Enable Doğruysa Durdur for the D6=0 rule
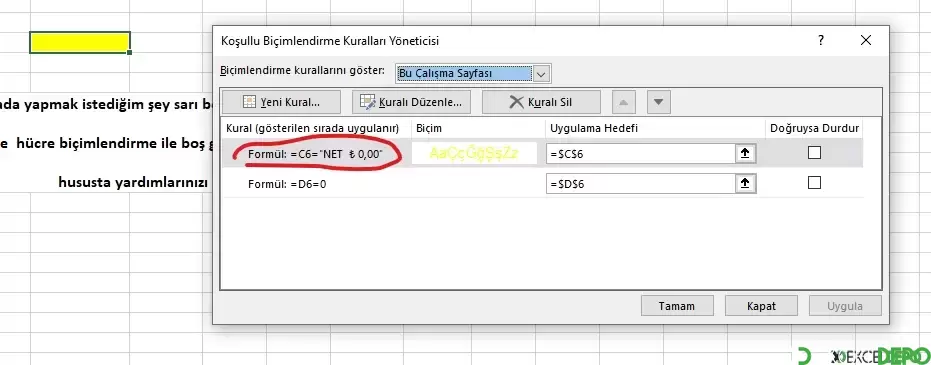The width and height of the screenshot is (931, 365). pyautogui.click(x=815, y=183)
